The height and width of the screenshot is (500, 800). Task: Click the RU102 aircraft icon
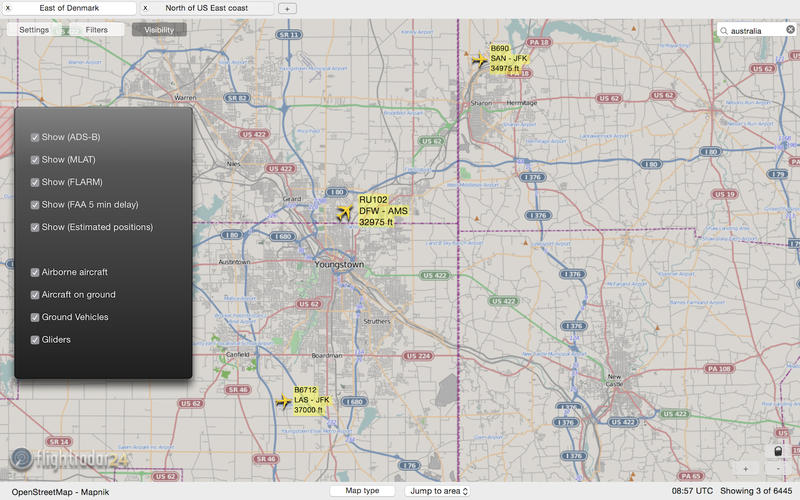click(345, 212)
